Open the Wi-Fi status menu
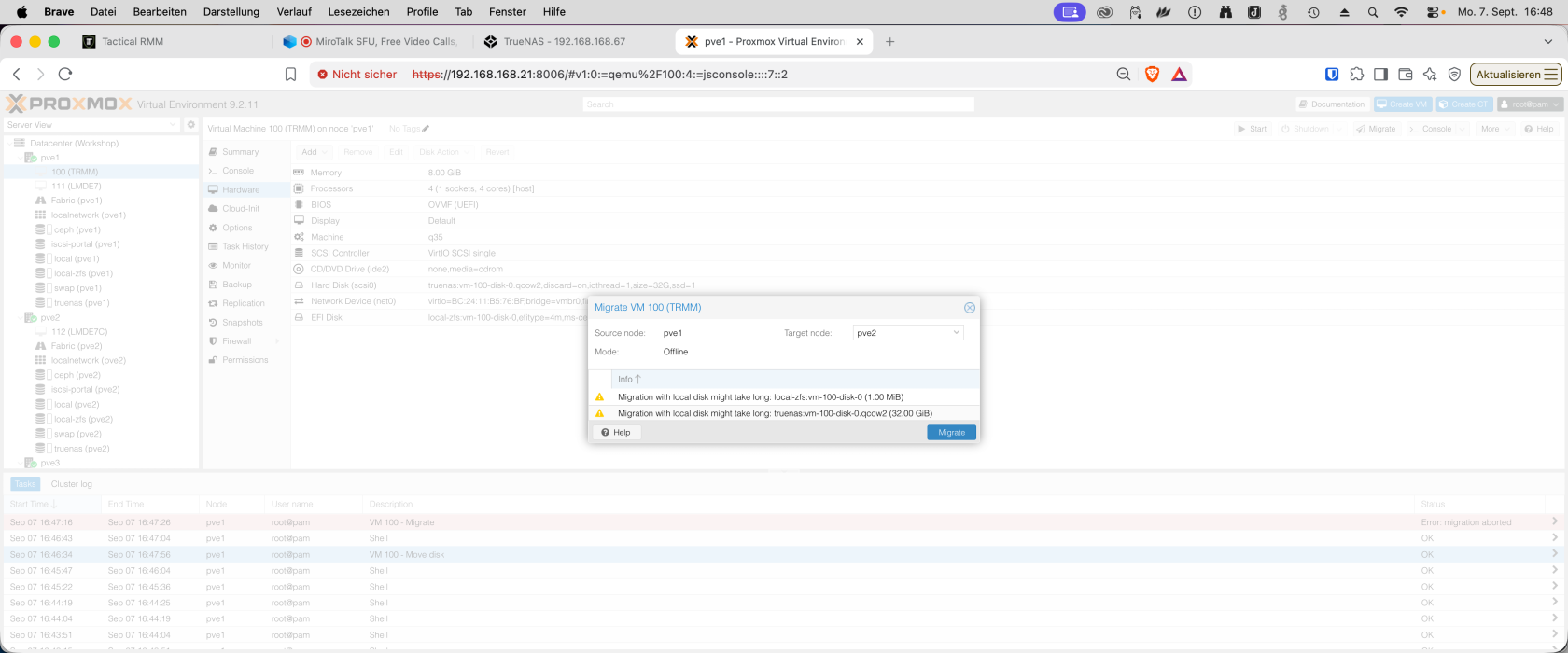 tap(1401, 12)
